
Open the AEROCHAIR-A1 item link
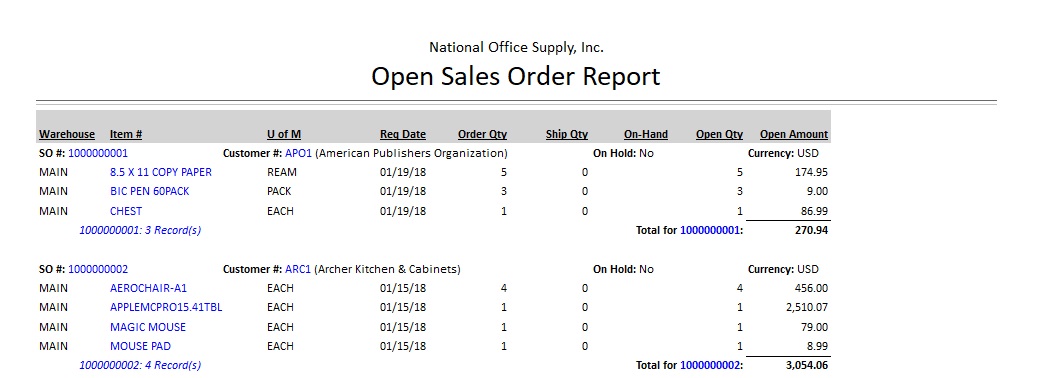point(149,289)
